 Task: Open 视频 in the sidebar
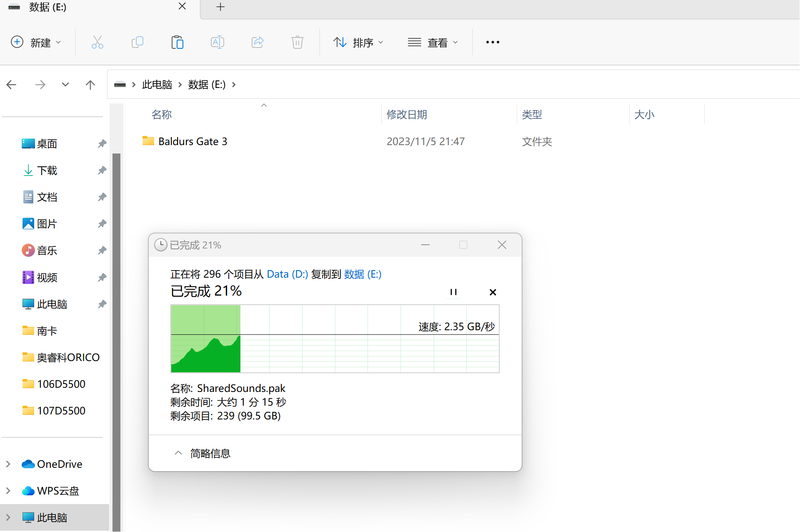(x=40, y=277)
